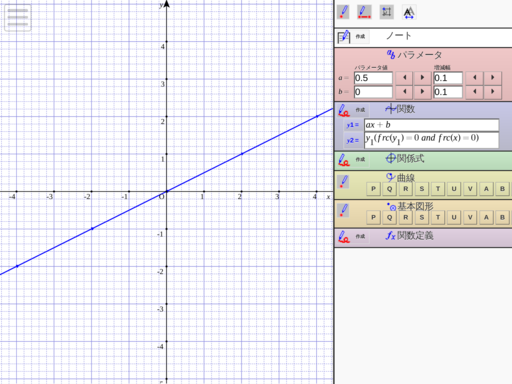This screenshot has width=512, height=384.
Task: Click the pen icon in the 基本図形 panel
Action: point(343,211)
